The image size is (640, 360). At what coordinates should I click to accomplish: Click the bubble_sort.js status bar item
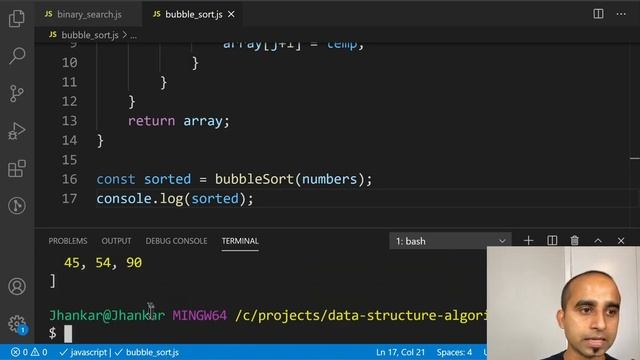pos(147,352)
